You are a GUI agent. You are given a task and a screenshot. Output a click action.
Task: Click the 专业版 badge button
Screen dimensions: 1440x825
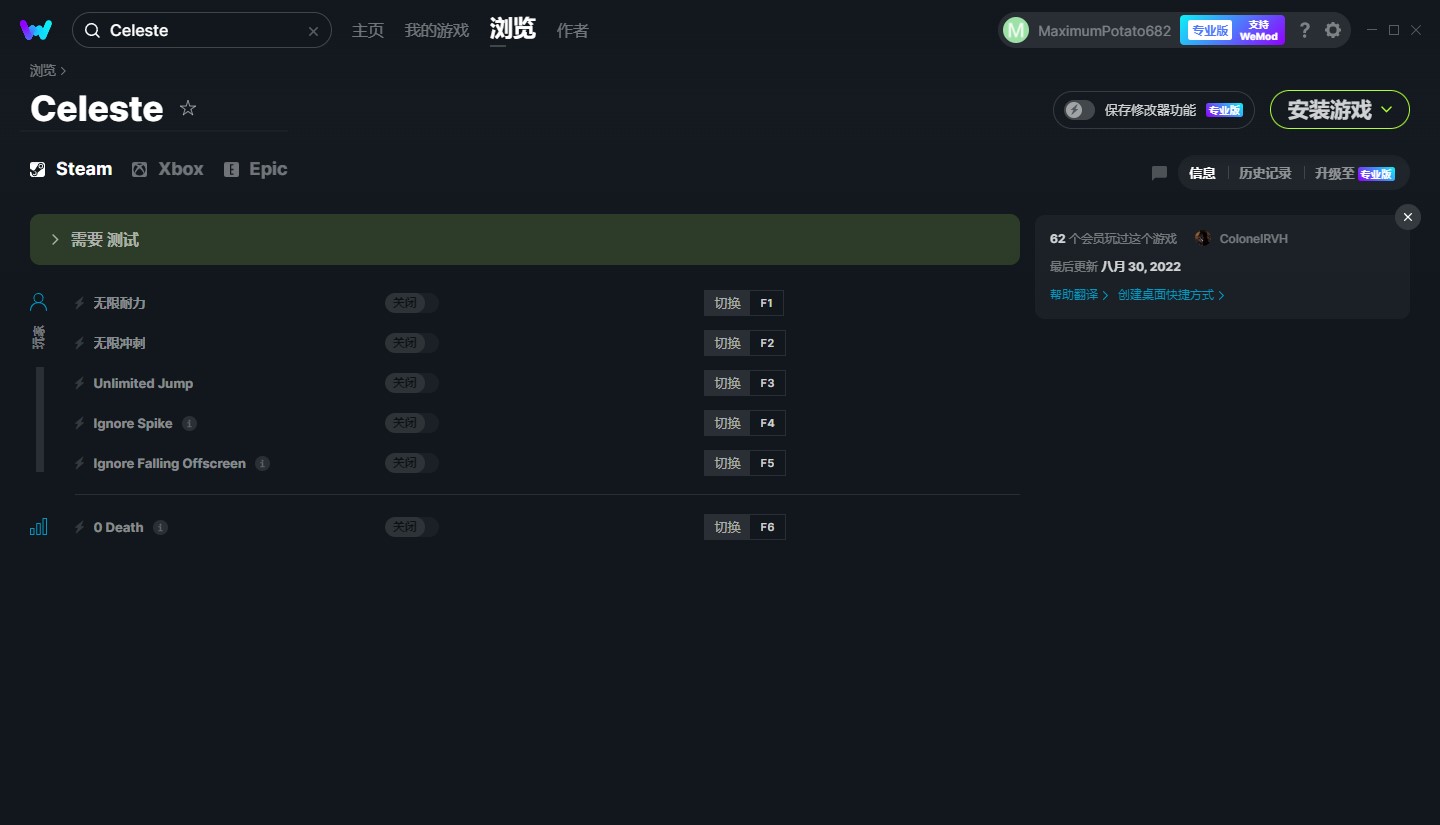click(x=1210, y=30)
